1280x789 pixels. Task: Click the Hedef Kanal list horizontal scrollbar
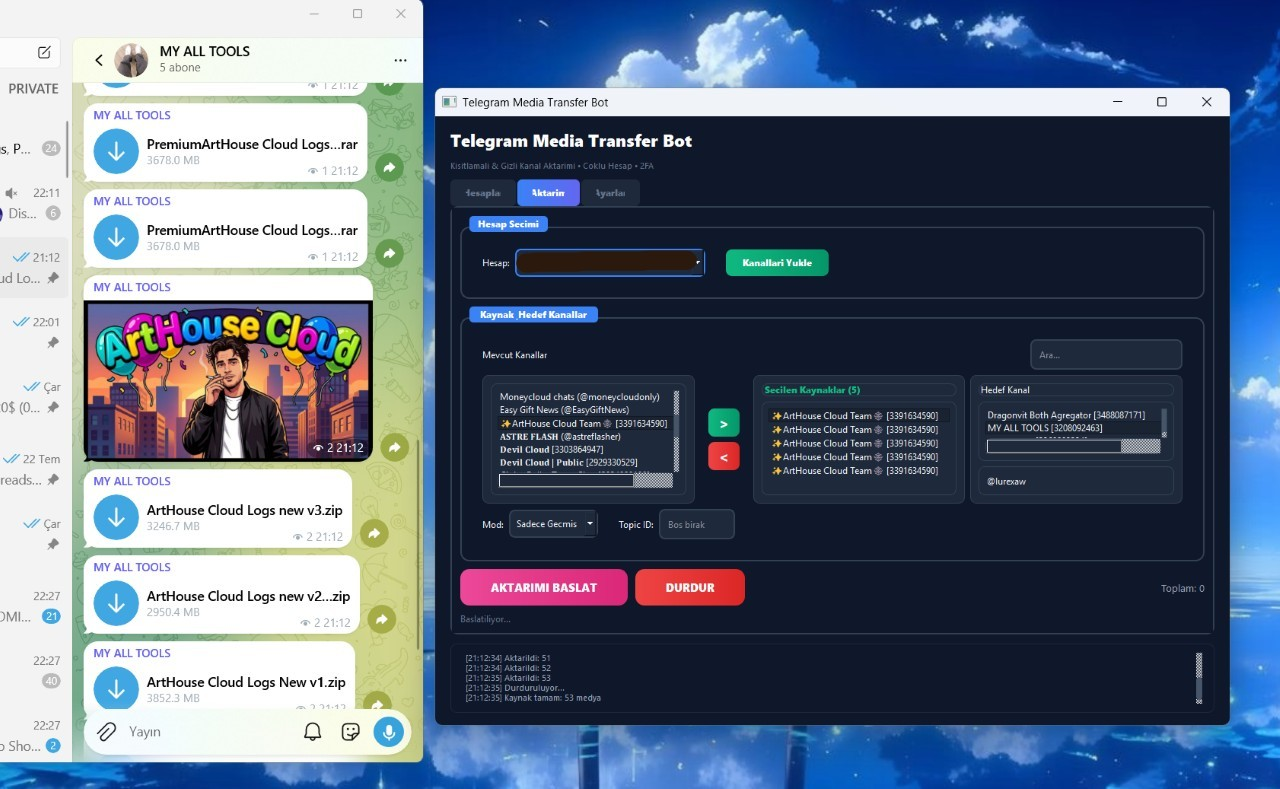(x=1073, y=446)
